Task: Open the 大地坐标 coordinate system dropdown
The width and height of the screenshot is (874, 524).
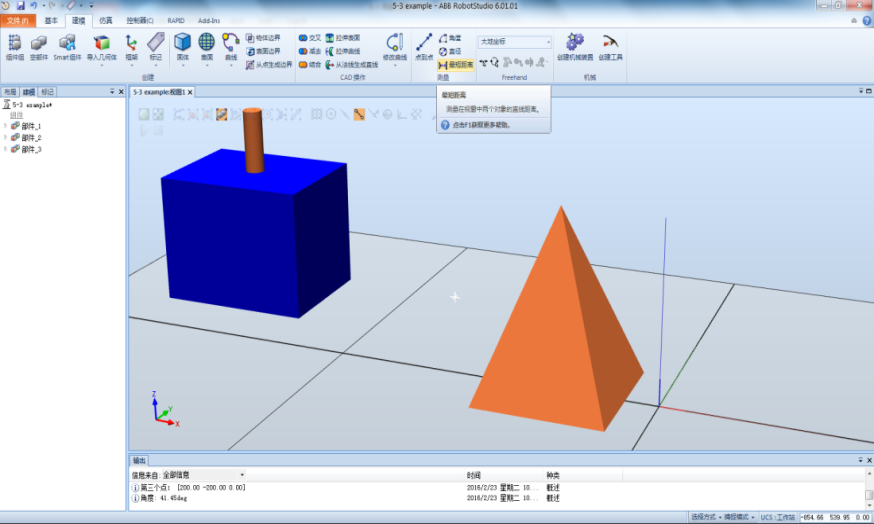Action: click(x=514, y=42)
